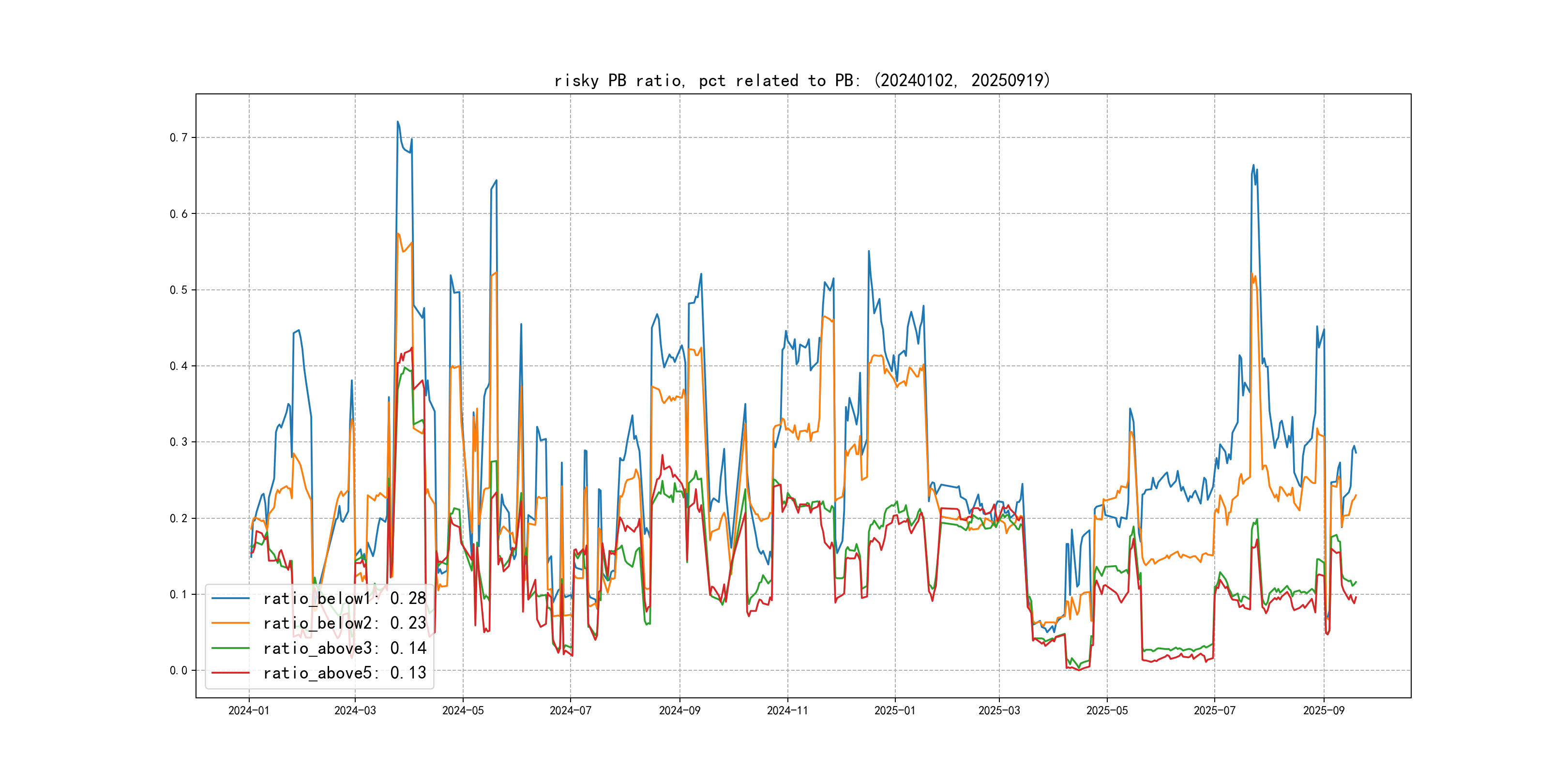Click the red ratio_above5 legend line swatch

point(230,673)
